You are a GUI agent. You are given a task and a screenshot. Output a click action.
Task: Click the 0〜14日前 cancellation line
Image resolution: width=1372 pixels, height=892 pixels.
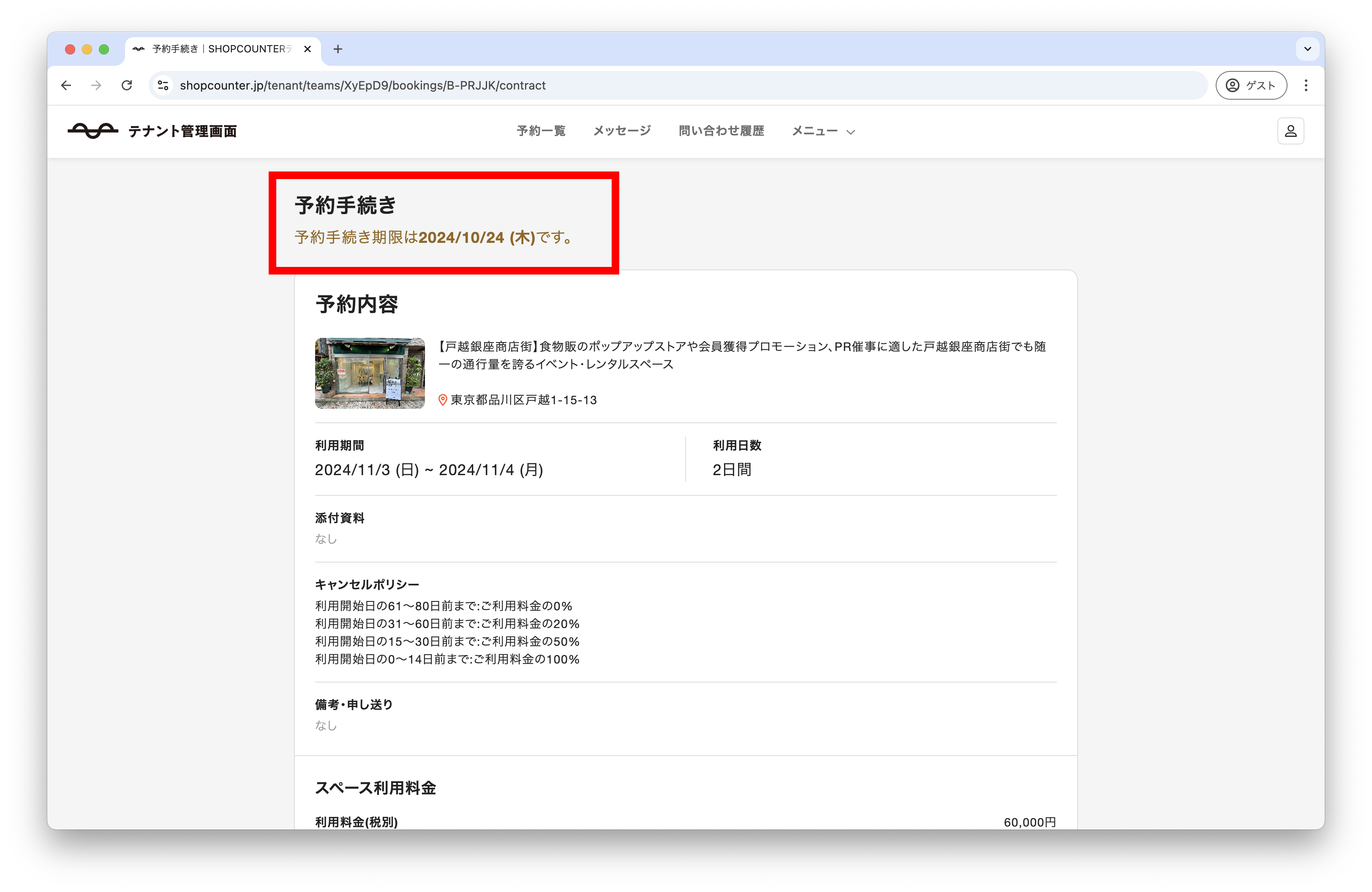[447, 659]
